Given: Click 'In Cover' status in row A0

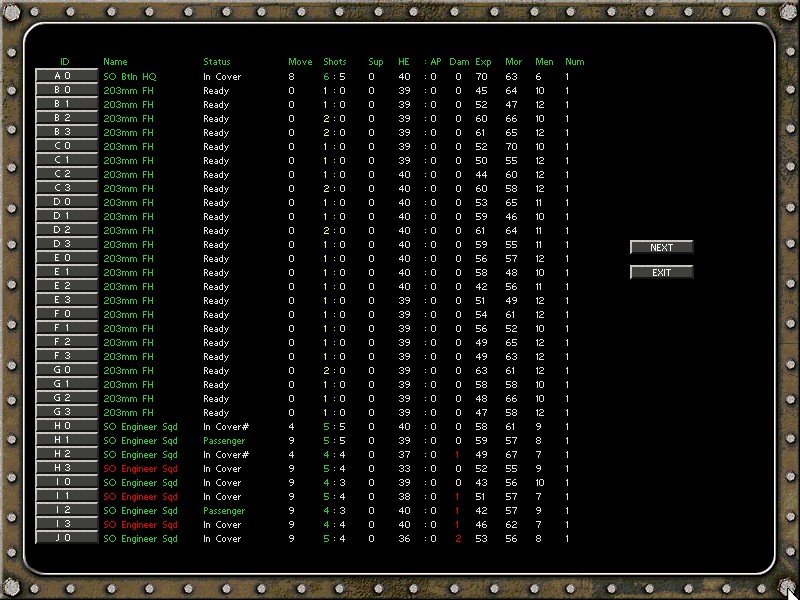Looking at the screenshot, I should pyautogui.click(x=222, y=77).
